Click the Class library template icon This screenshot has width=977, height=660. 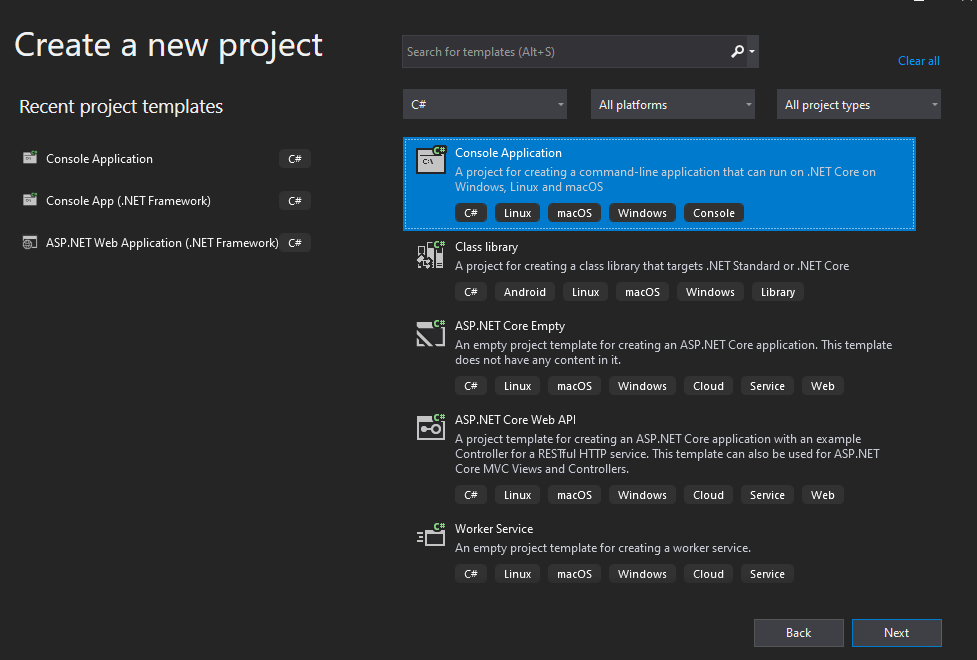pos(430,255)
